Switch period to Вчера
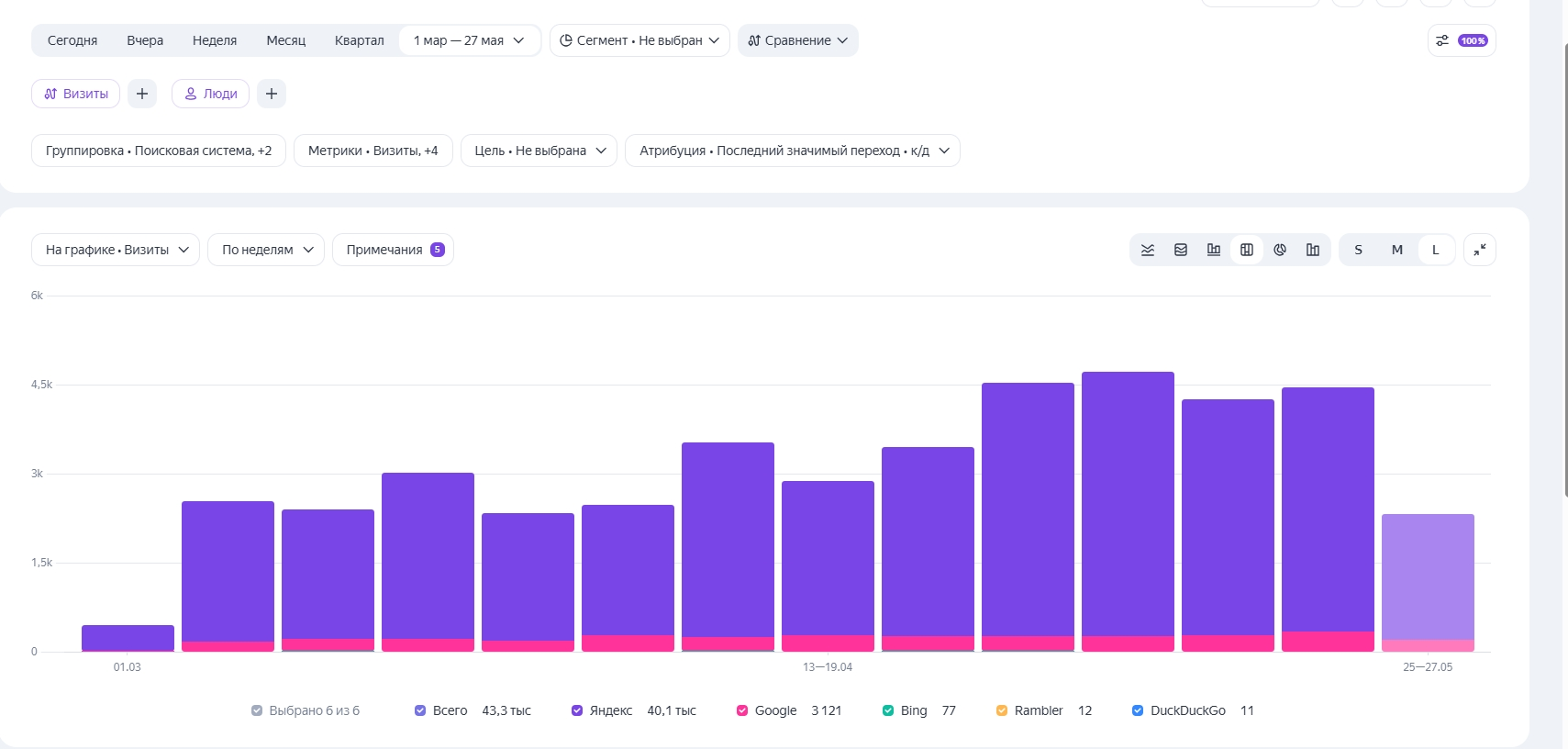The image size is (1568, 749). click(145, 40)
